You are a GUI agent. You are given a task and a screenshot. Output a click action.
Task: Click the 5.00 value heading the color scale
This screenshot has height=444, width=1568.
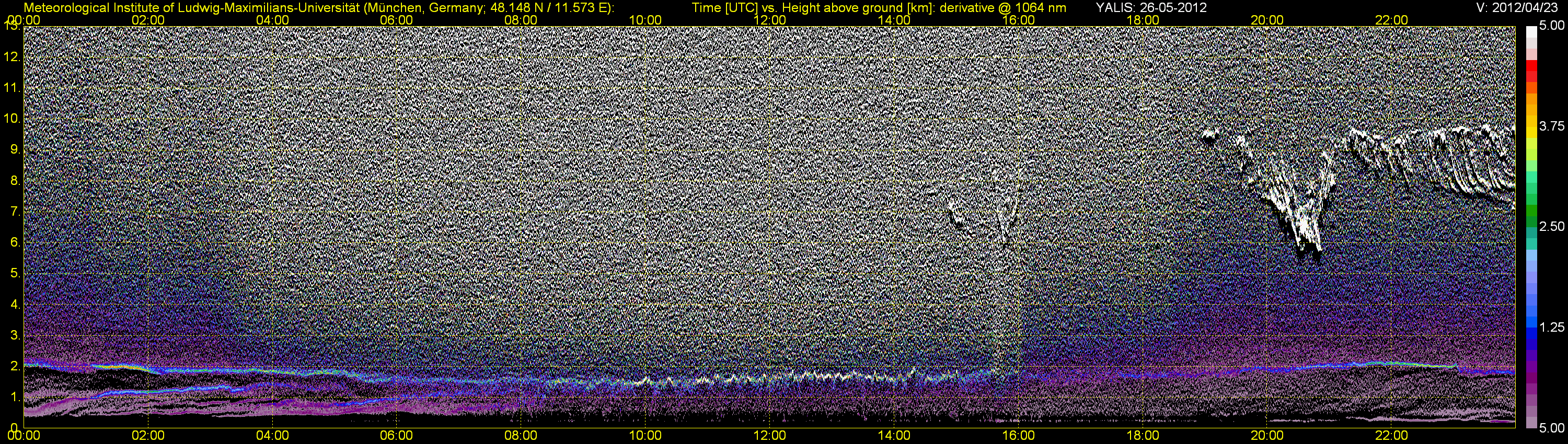point(1552,26)
